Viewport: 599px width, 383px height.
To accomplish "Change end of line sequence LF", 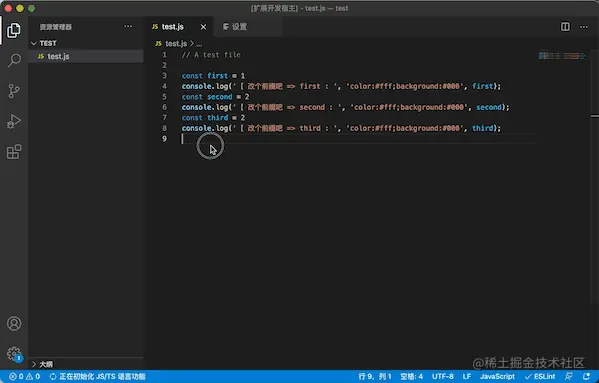I will click(x=466, y=377).
